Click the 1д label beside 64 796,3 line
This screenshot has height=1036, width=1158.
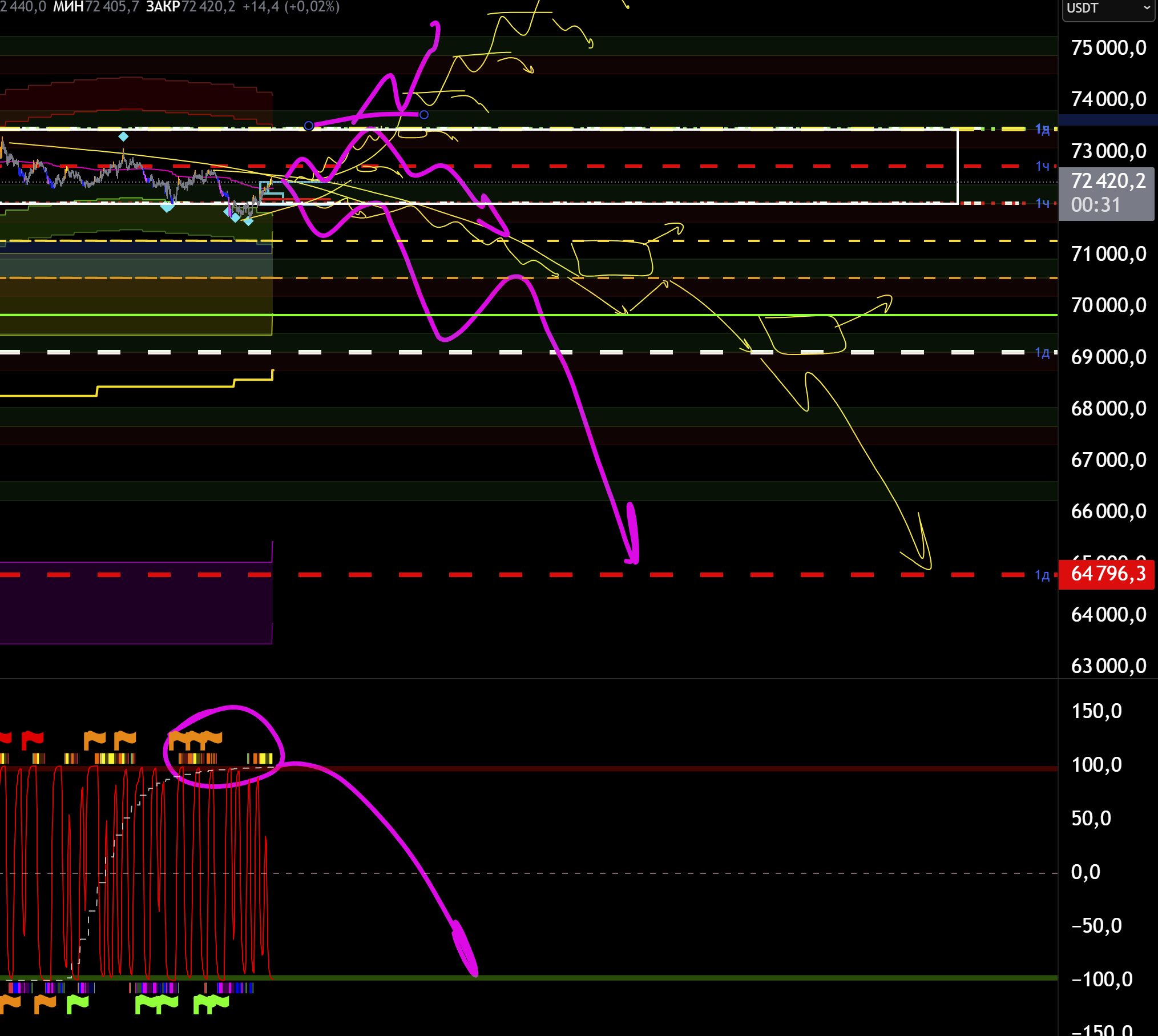1042,575
